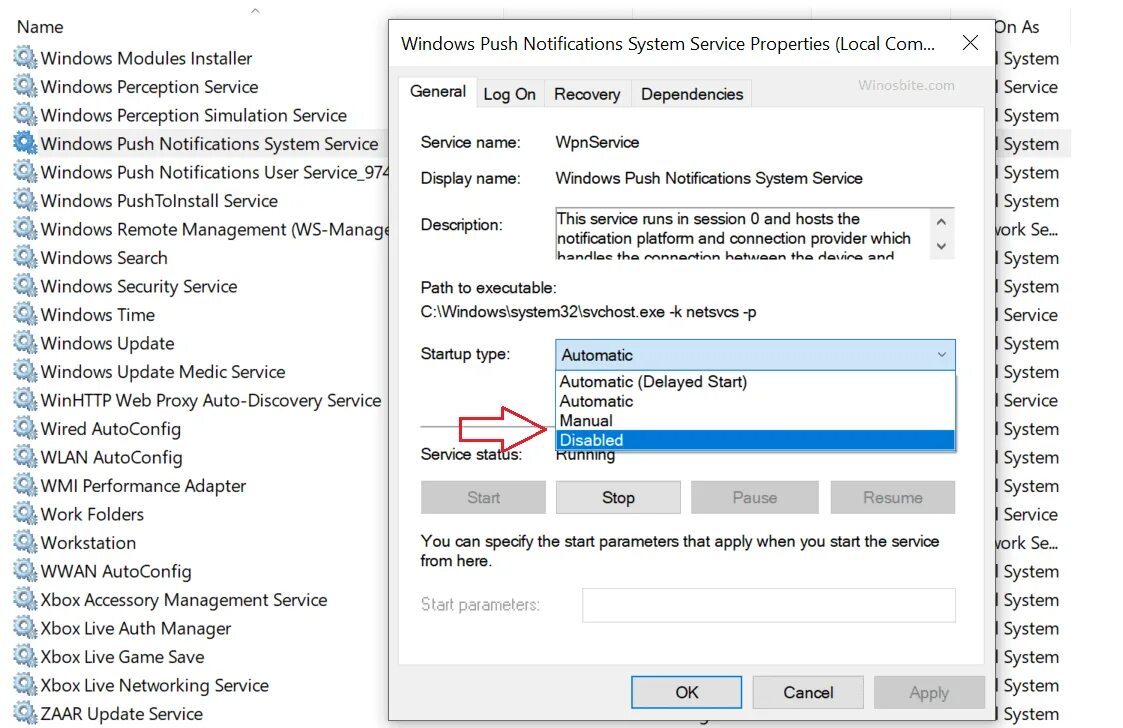Click gear icon of Windows Perception Simulation Service
Viewport: 1123px width, 728px height.
(25, 115)
